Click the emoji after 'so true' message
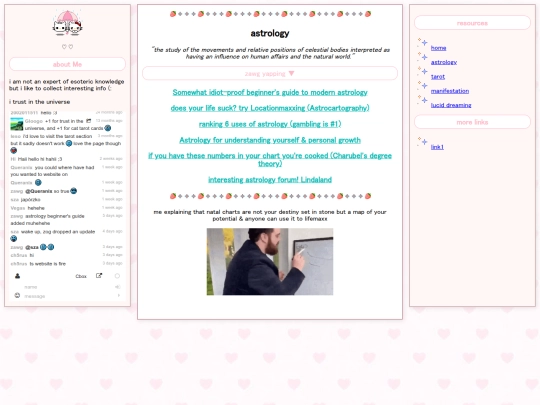Image resolution: width=540 pixels, height=405 pixels. click(x=74, y=191)
